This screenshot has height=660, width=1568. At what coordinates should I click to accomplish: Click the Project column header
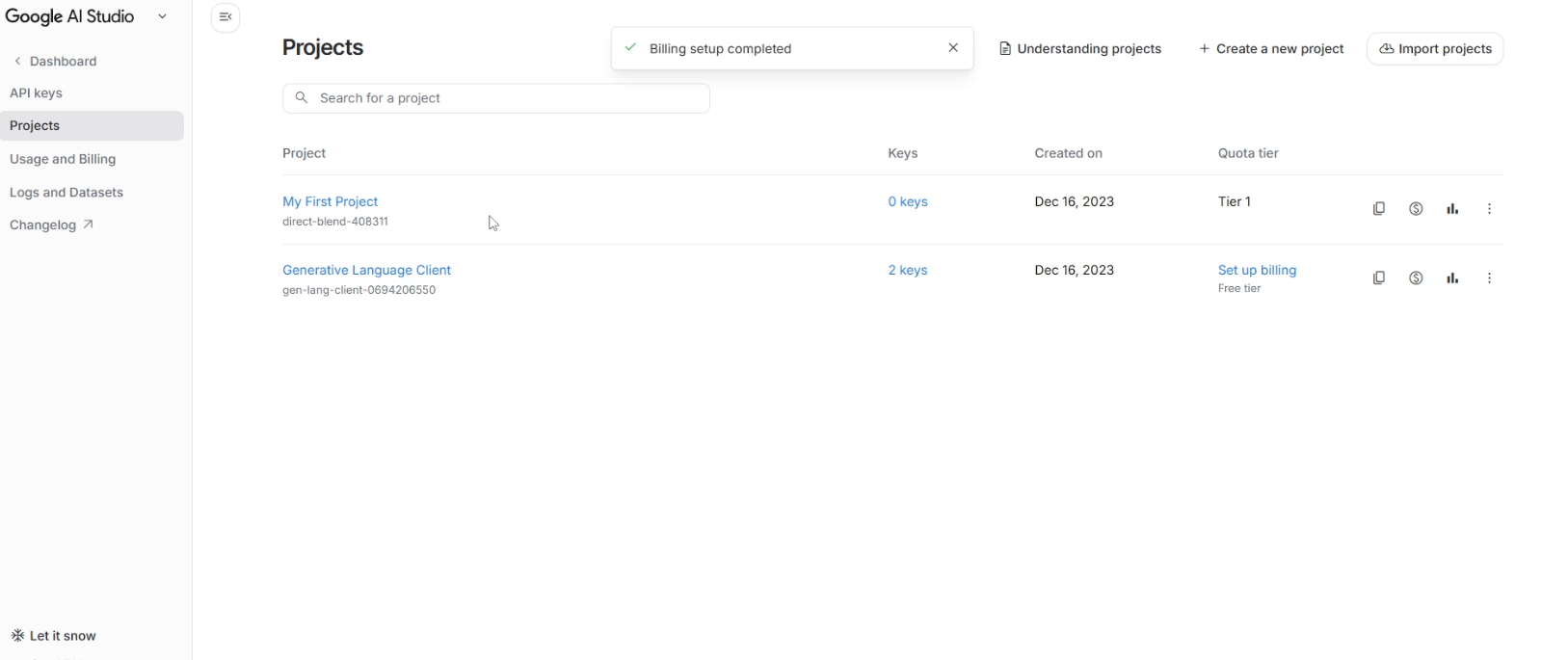point(305,154)
